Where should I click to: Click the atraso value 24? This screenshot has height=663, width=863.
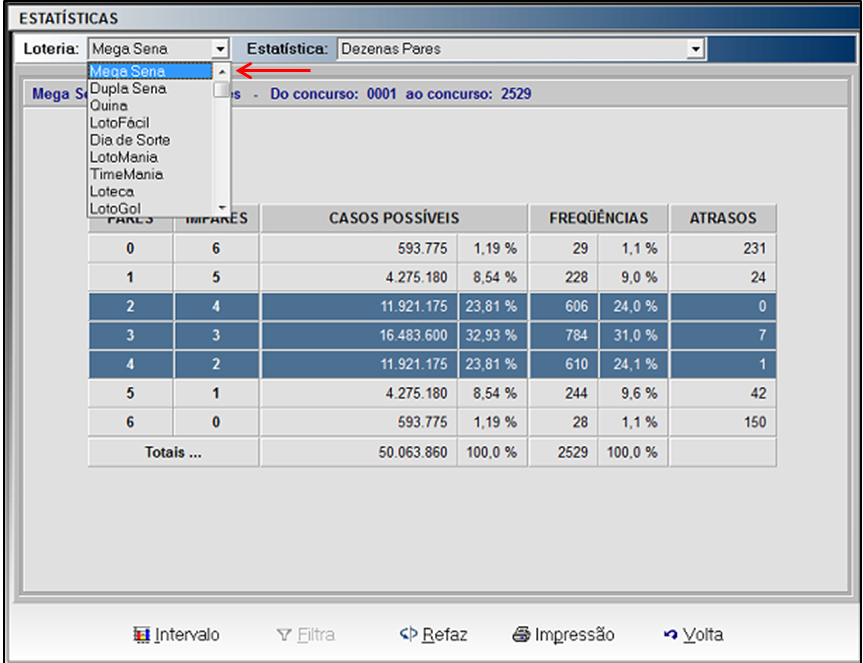coord(723,277)
